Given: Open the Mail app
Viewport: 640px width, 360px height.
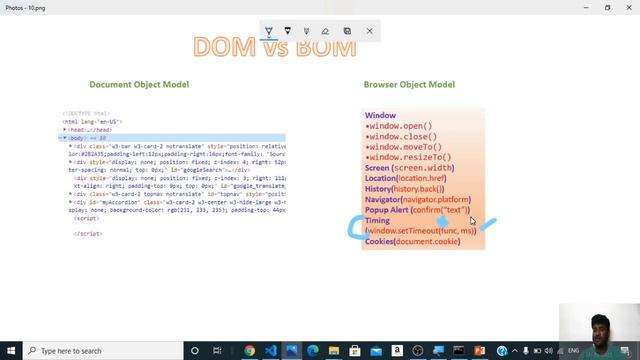Looking at the screenshot, I should [376, 351].
